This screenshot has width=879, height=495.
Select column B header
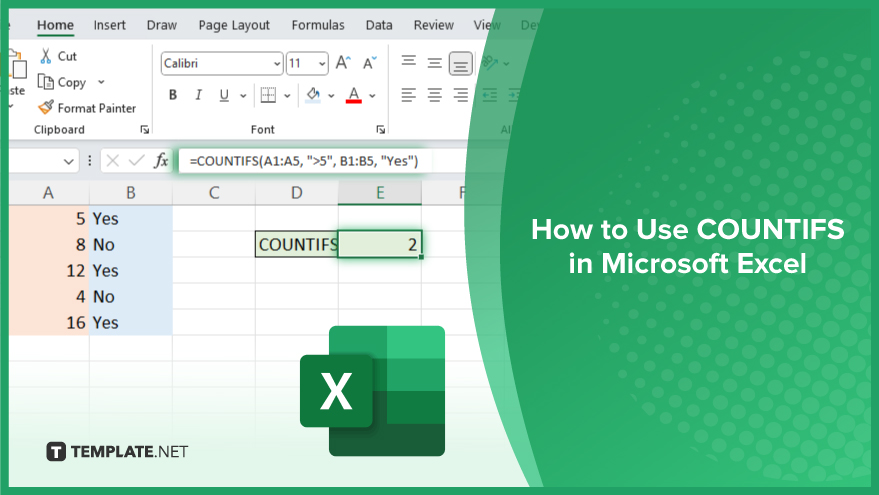tap(131, 193)
